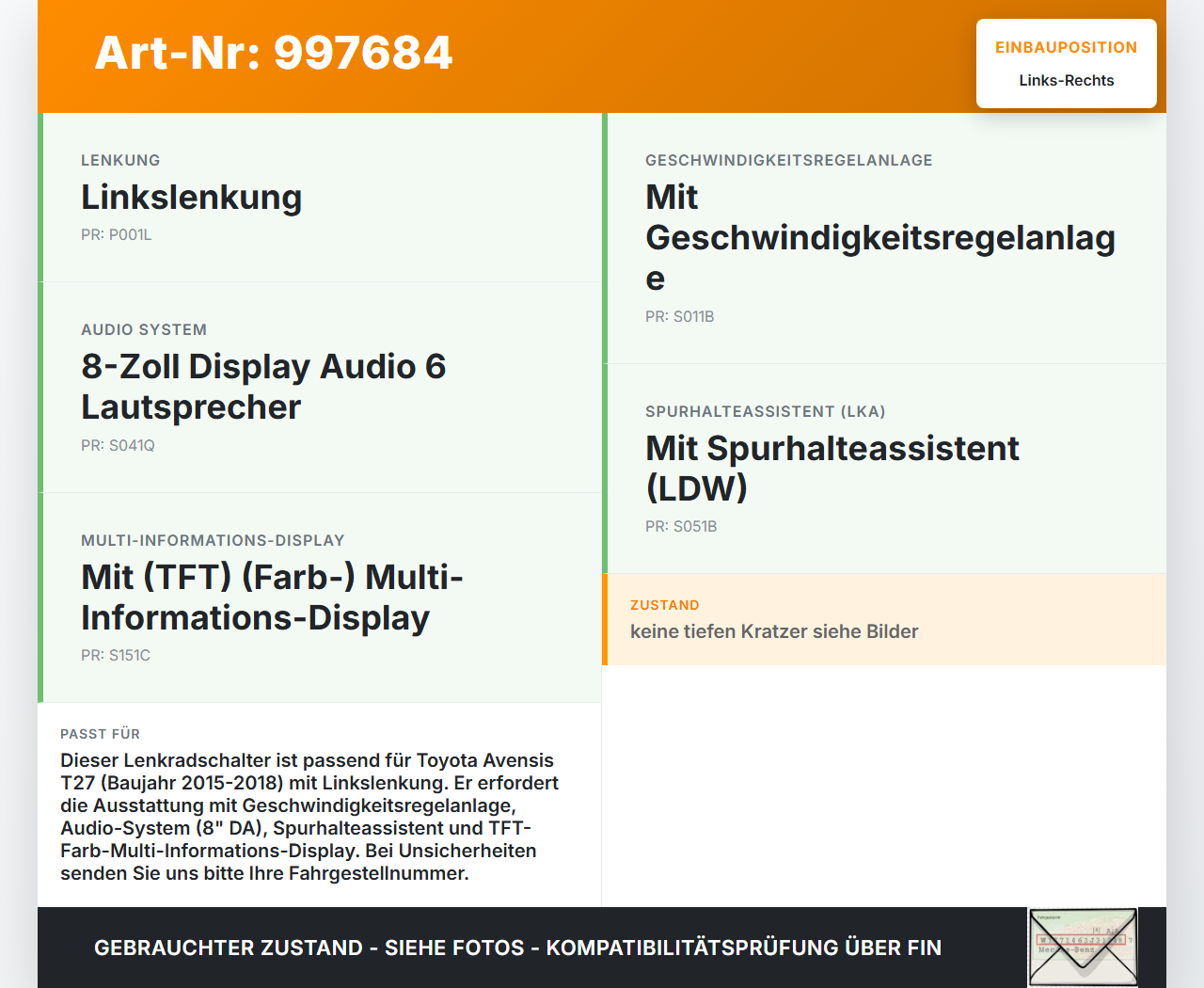Click the LENKUNG label
The height and width of the screenshot is (988, 1204).
(120, 161)
